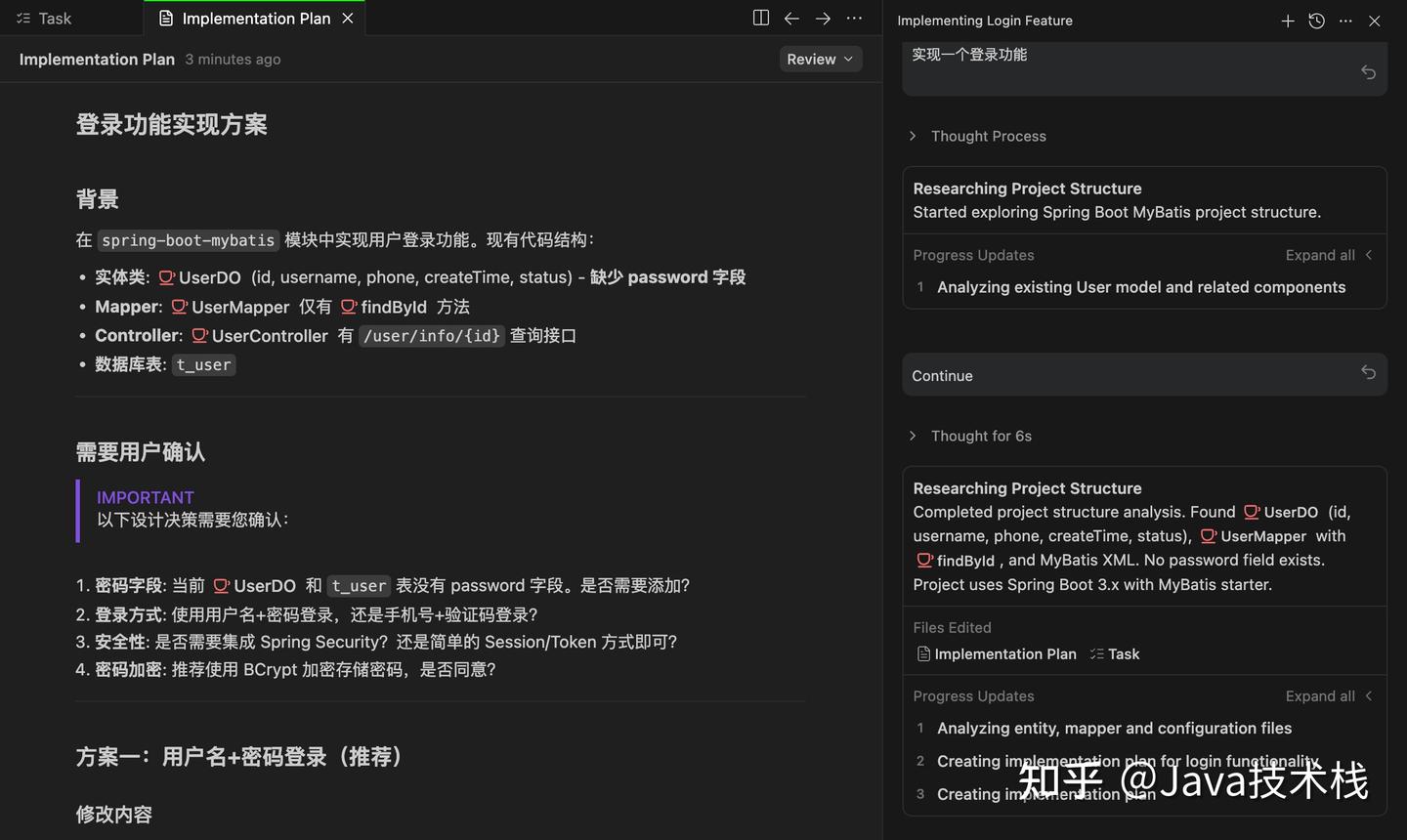
Task: Collapse the lower Progress Updates with Expand all
Action: coord(1320,695)
